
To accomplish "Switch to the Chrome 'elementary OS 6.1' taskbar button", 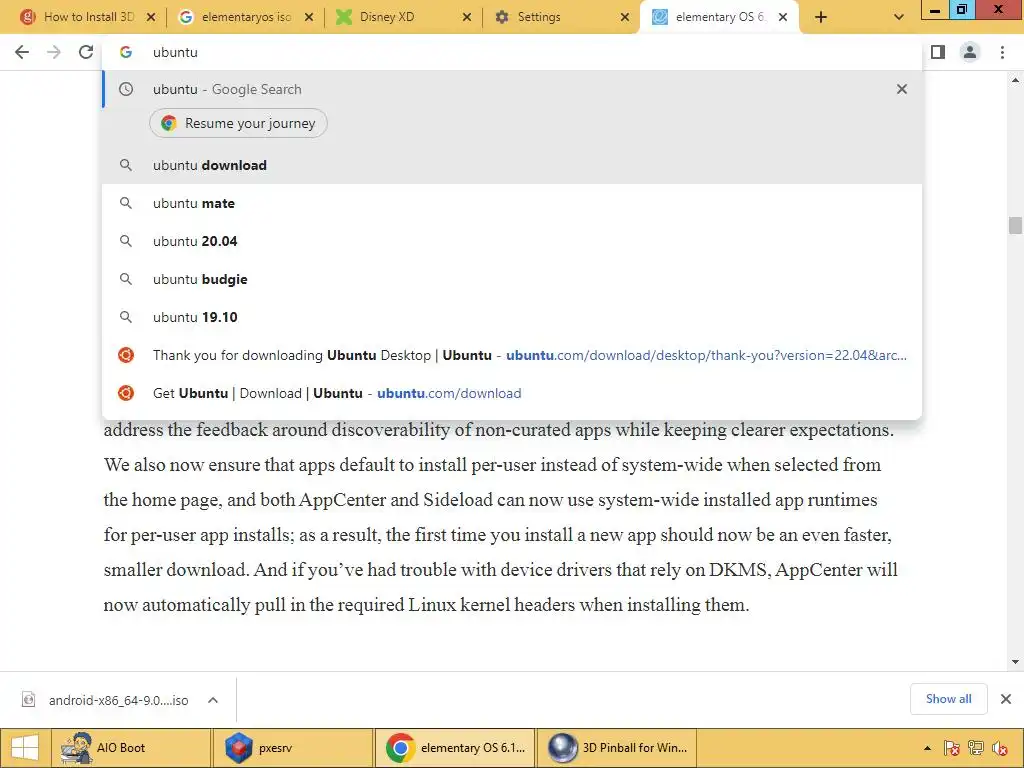I will pos(455,748).
